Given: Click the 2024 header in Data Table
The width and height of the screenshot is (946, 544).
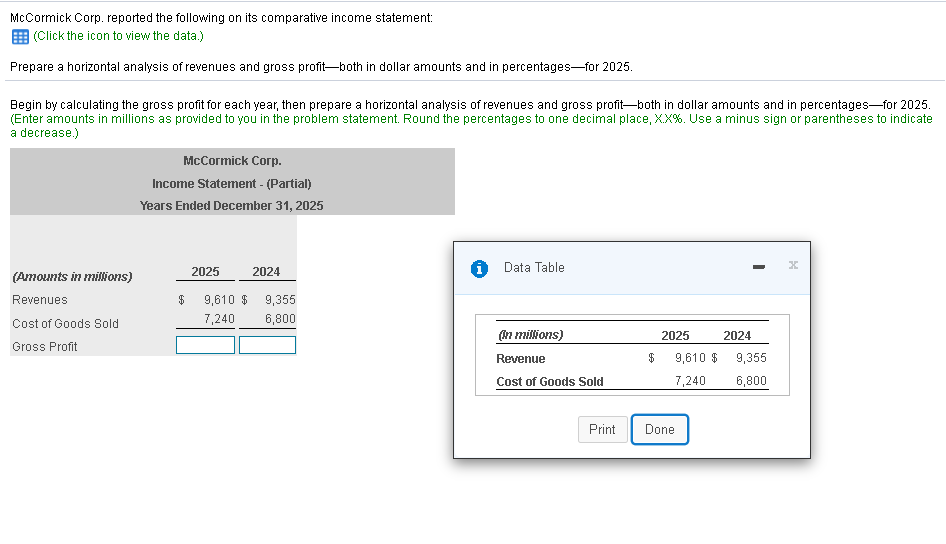Looking at the screenshot, I should coord(737,336).
